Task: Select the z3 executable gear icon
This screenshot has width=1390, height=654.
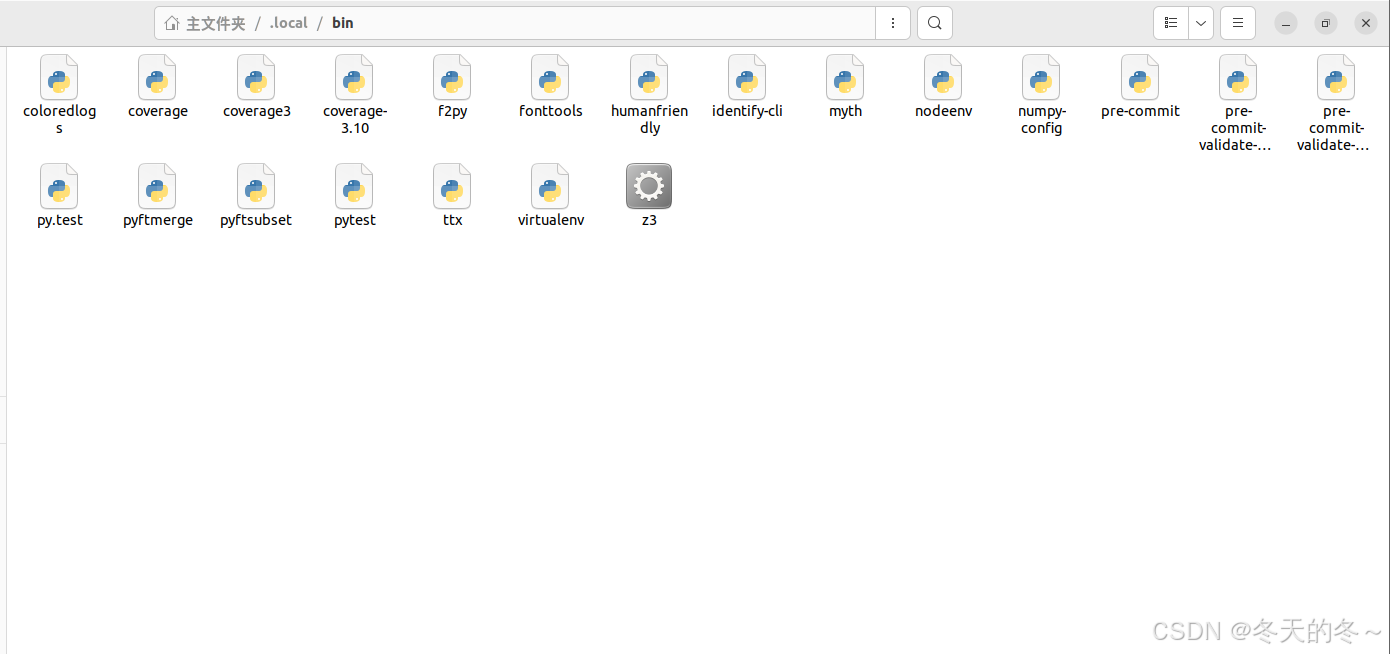Action: click(x=649, y=187)
